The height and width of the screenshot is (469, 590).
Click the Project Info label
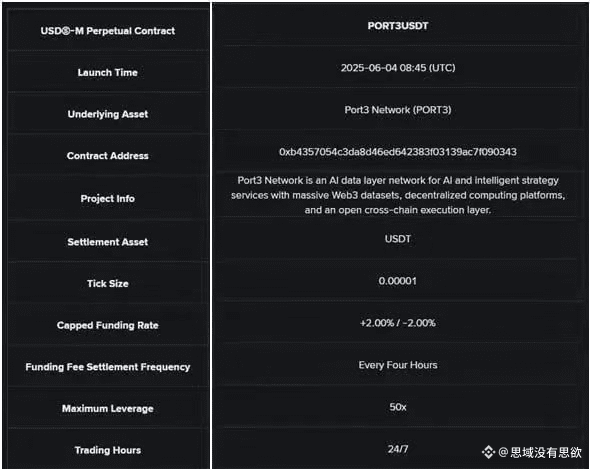[x=108, y=198]
